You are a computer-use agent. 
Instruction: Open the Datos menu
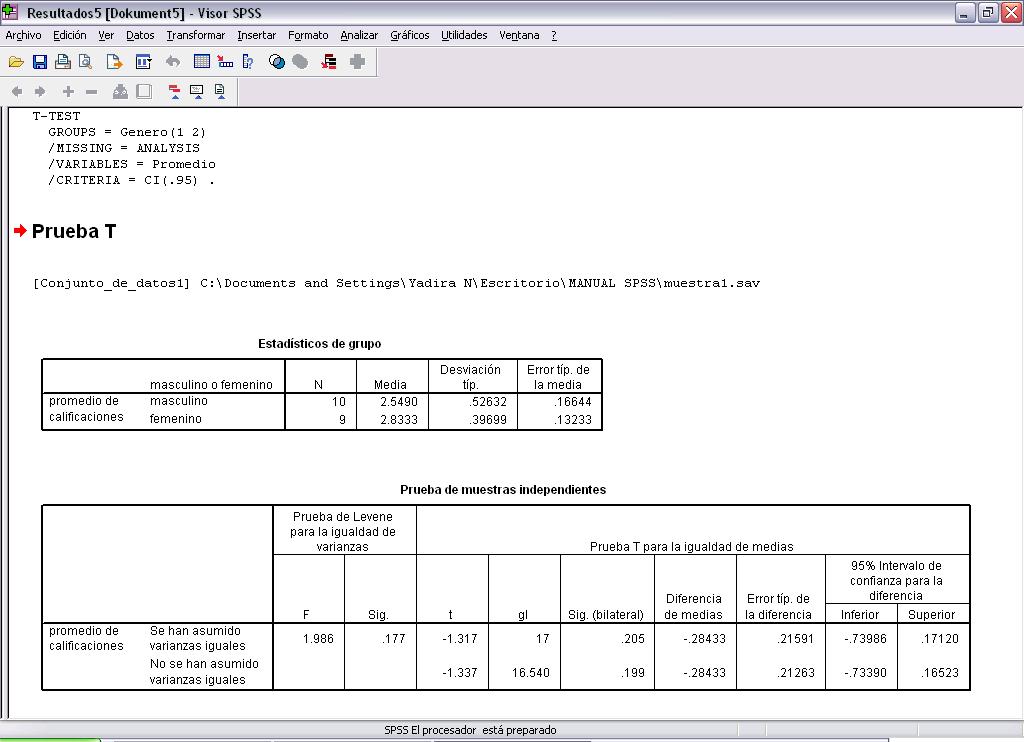point(140,35)
